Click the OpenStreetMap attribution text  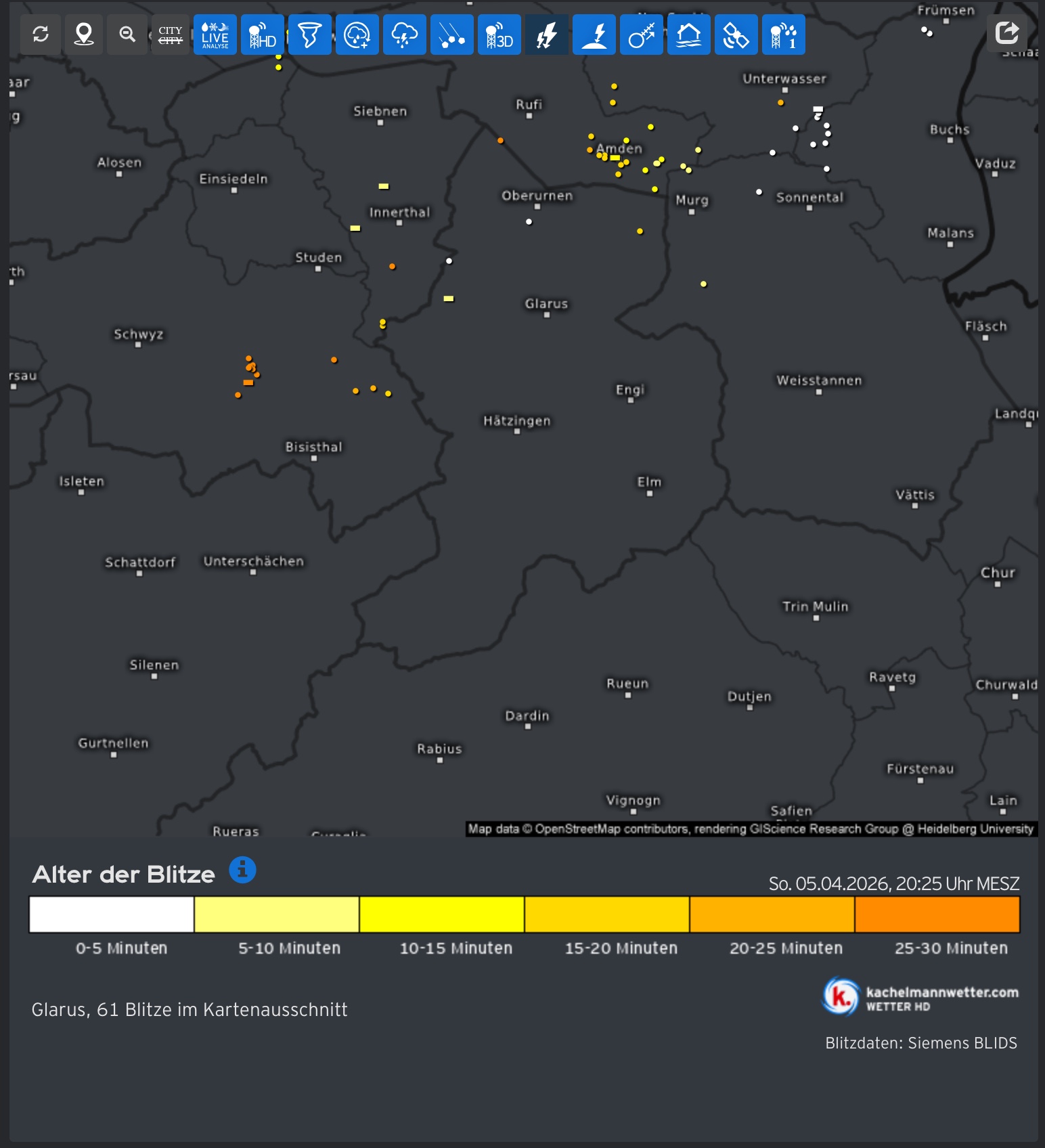click(x=751, y=829)
